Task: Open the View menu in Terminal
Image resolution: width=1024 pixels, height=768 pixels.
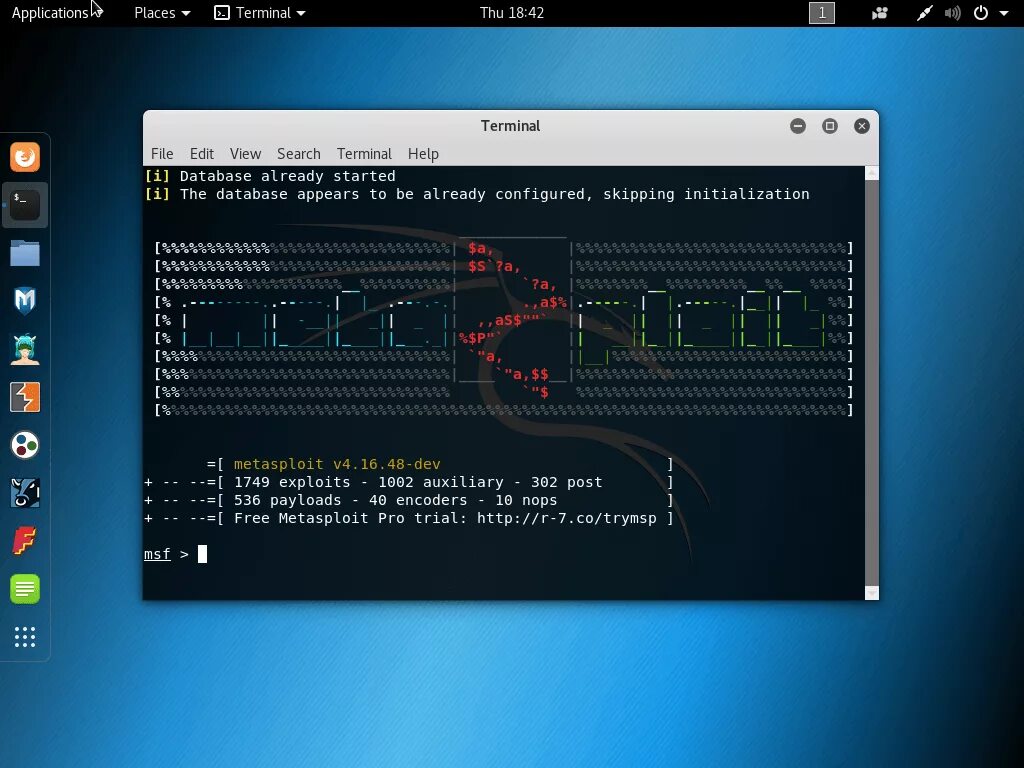Action: [x=245, y=153]
